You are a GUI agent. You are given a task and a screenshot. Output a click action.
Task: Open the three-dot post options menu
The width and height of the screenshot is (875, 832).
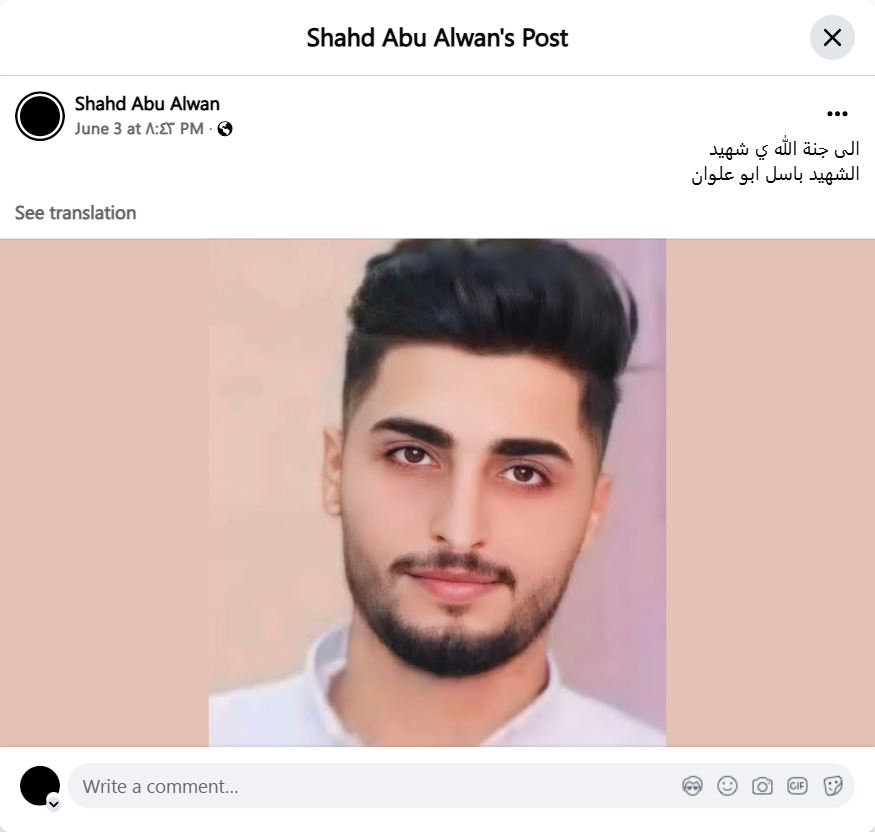(x=837, y=114)
